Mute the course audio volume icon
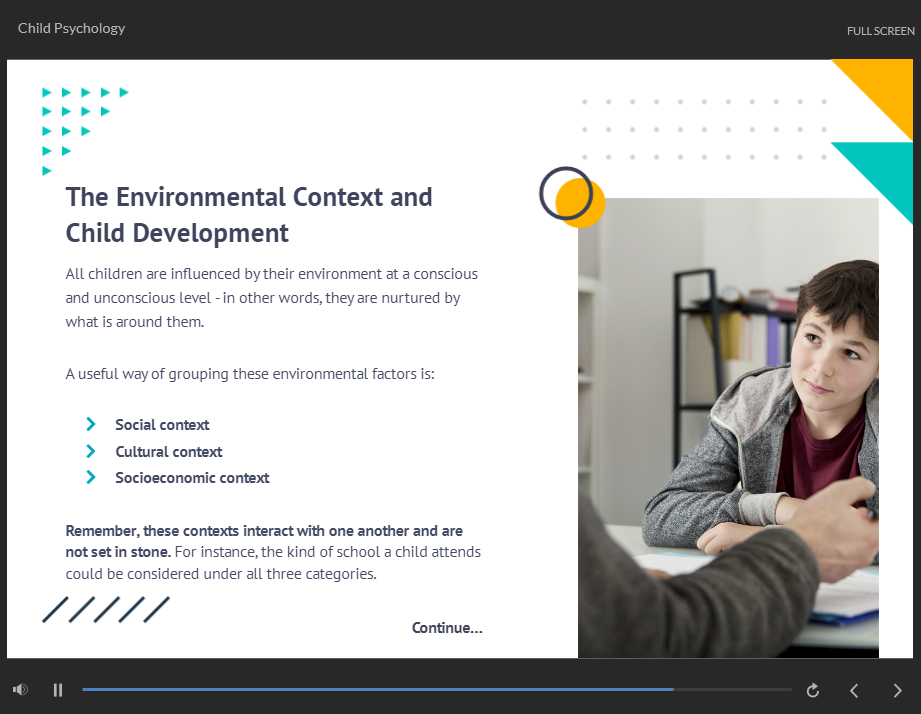This screenshot has height=714, width=921. click(20, 690)
